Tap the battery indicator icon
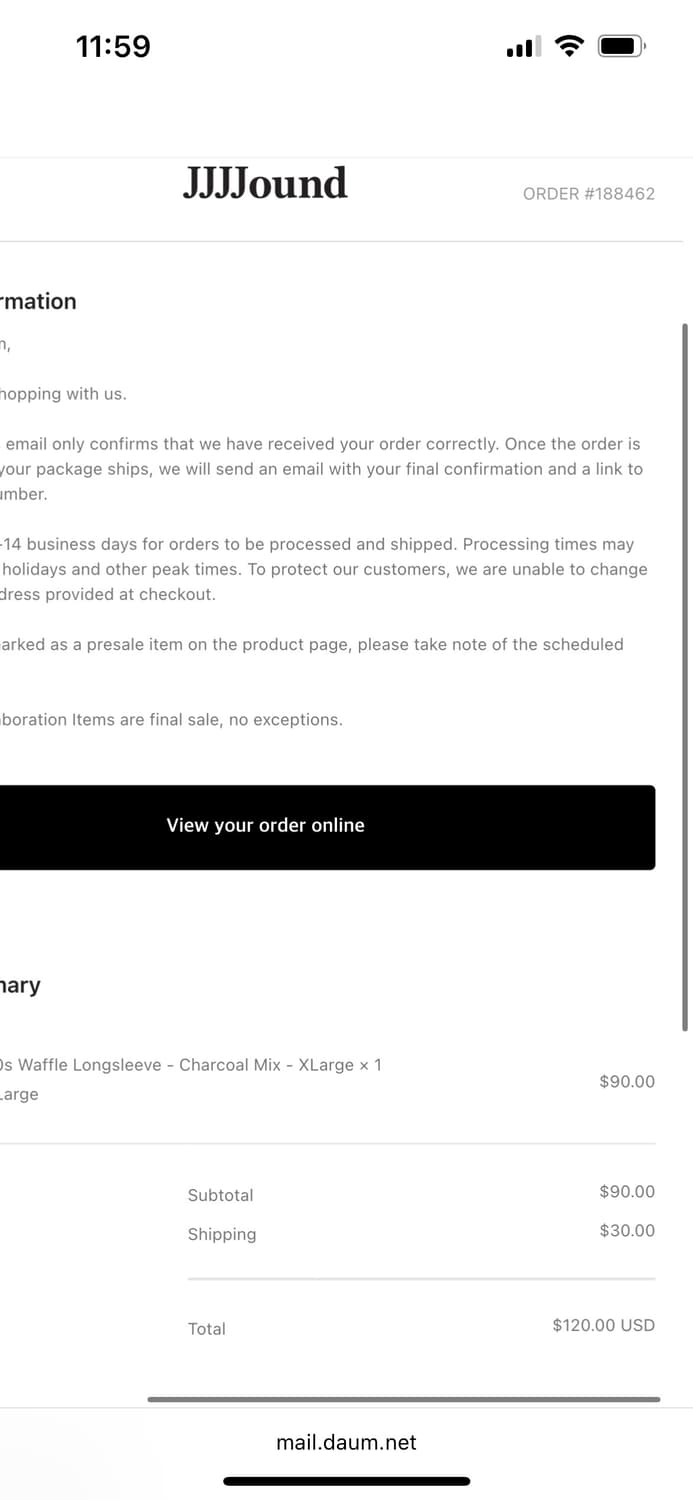This screenshot has width=693, height=1500. point(621,46)
